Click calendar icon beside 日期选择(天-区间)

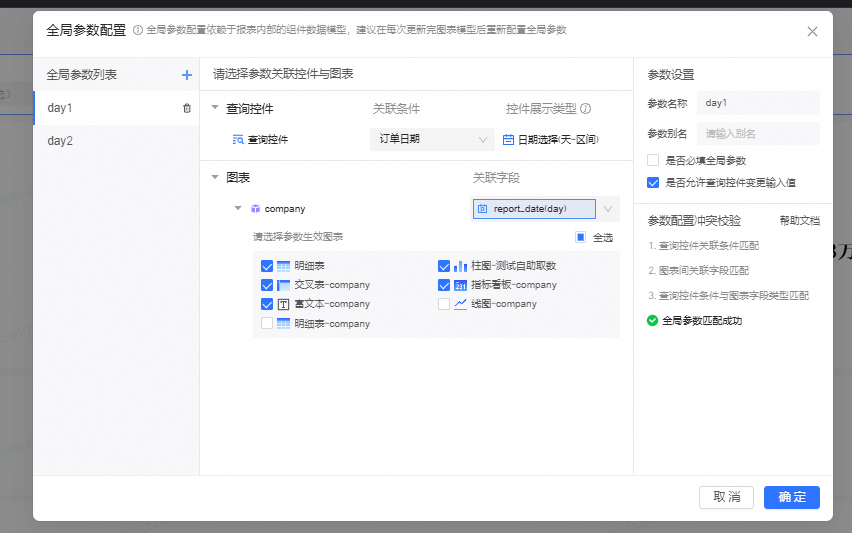[508, 140]
